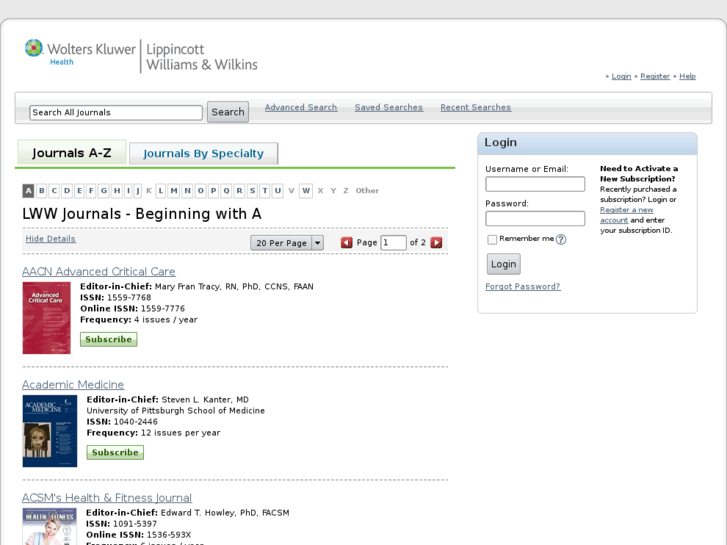The width and height of the screenshot is (727, 545).
Task: Click the Page number input box
Action: 393,243
